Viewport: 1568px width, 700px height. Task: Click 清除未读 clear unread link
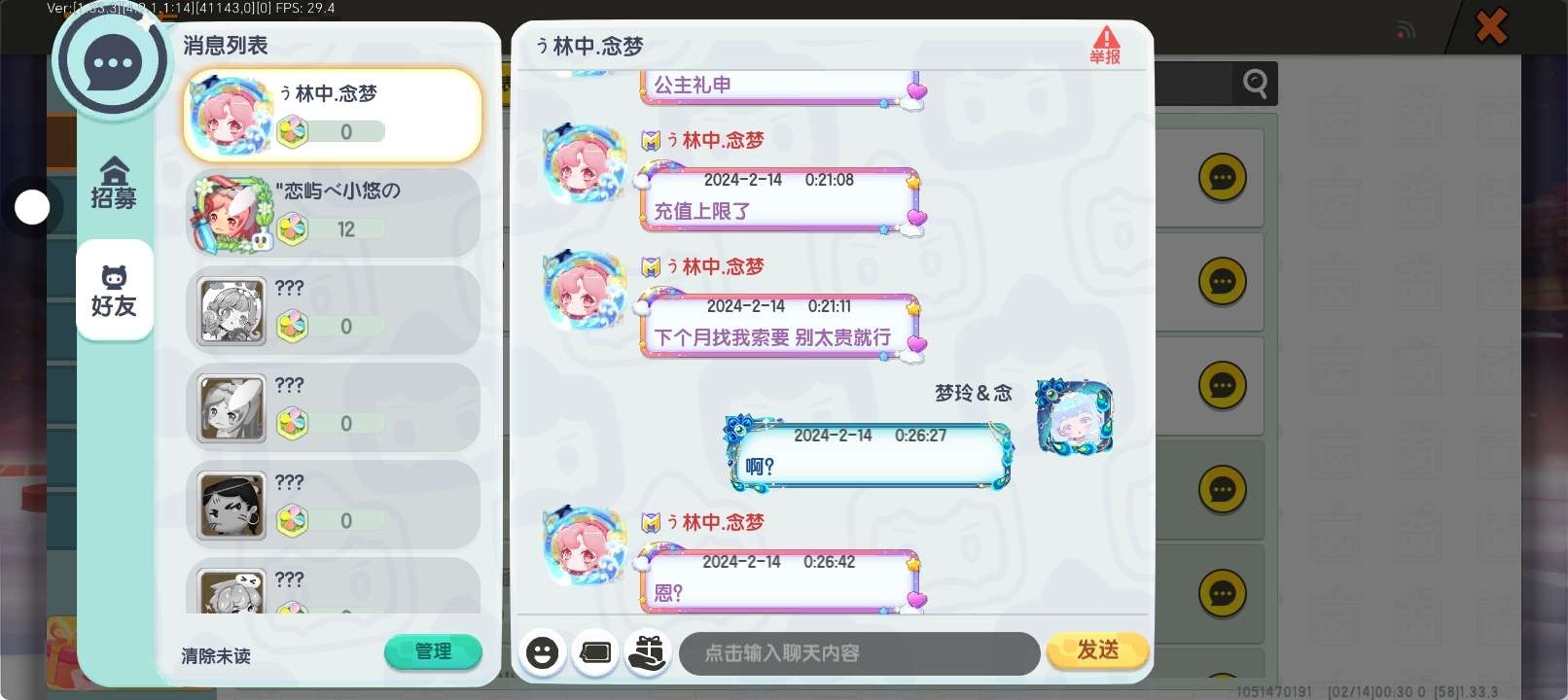pos(216,656)
